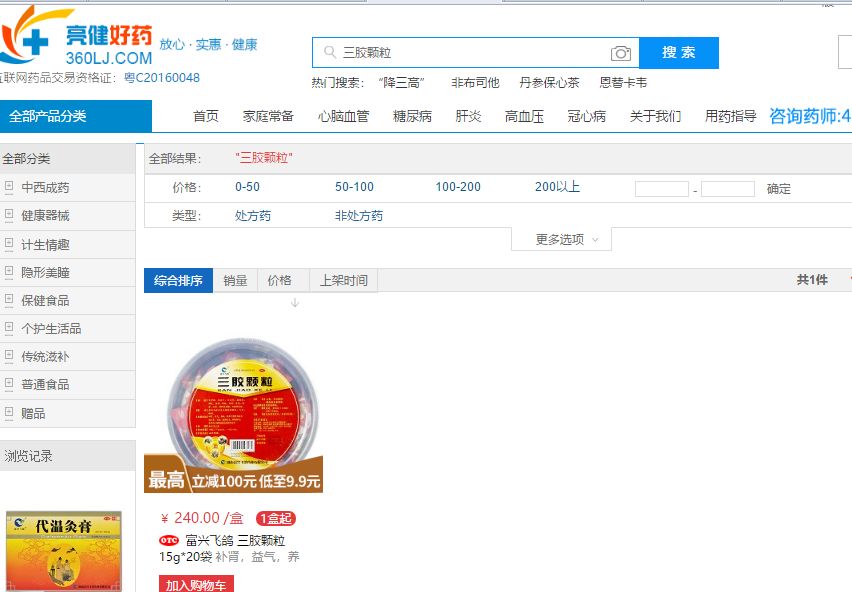Open 用药指导 navigation item
This screenshot has height=592, width=852.
(730, 116)
